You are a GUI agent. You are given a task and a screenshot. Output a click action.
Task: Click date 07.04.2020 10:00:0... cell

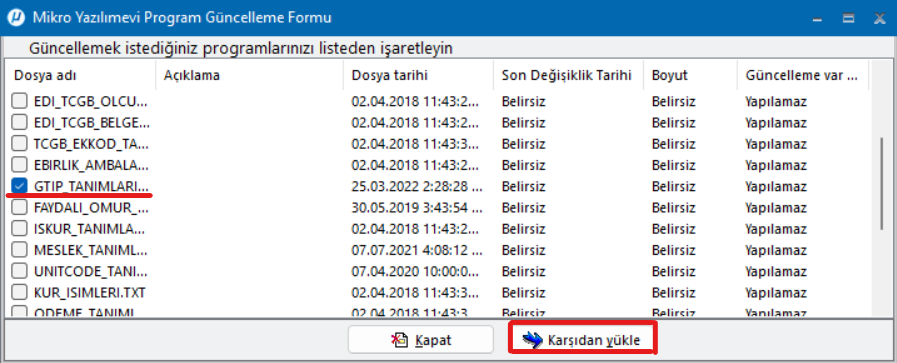(x=415, y=272)
